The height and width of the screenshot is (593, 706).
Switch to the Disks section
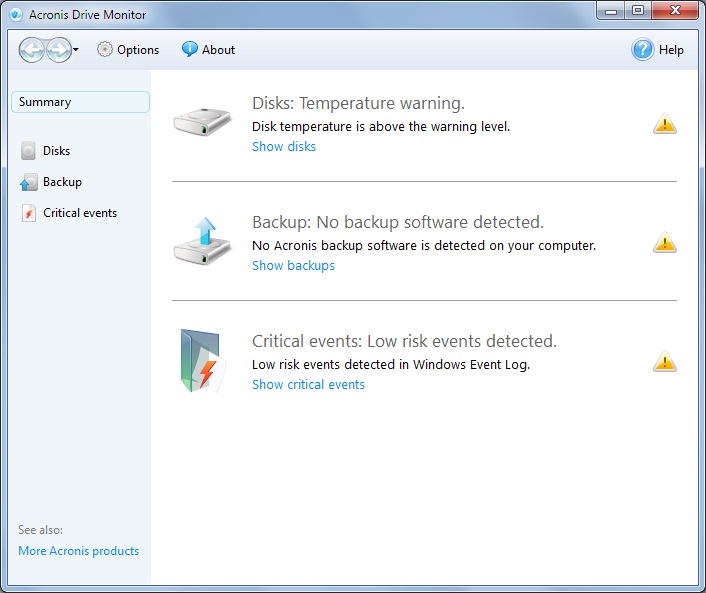(56, 151)
